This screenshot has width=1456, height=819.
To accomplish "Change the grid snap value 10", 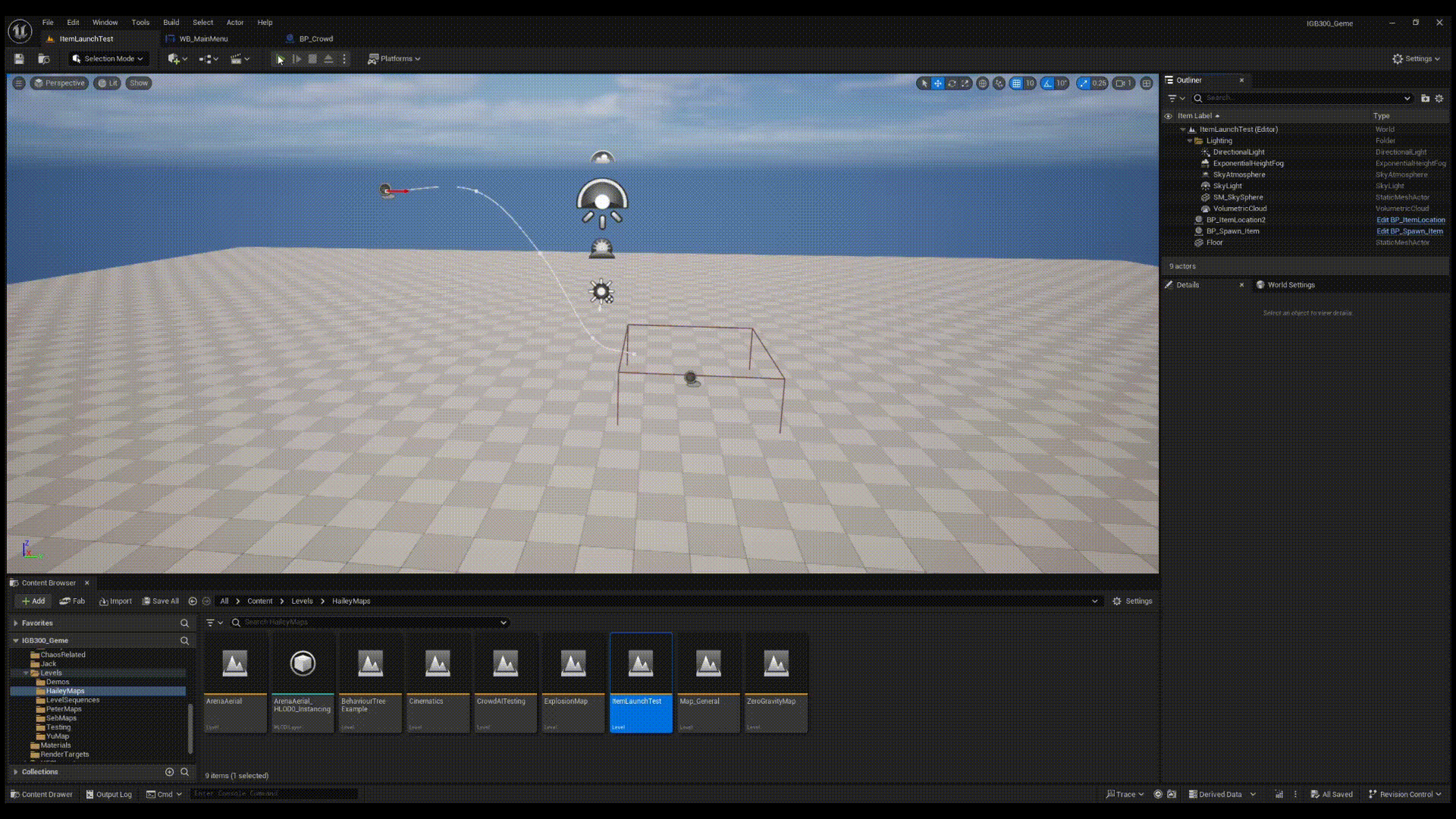I will click(1030, 83).
